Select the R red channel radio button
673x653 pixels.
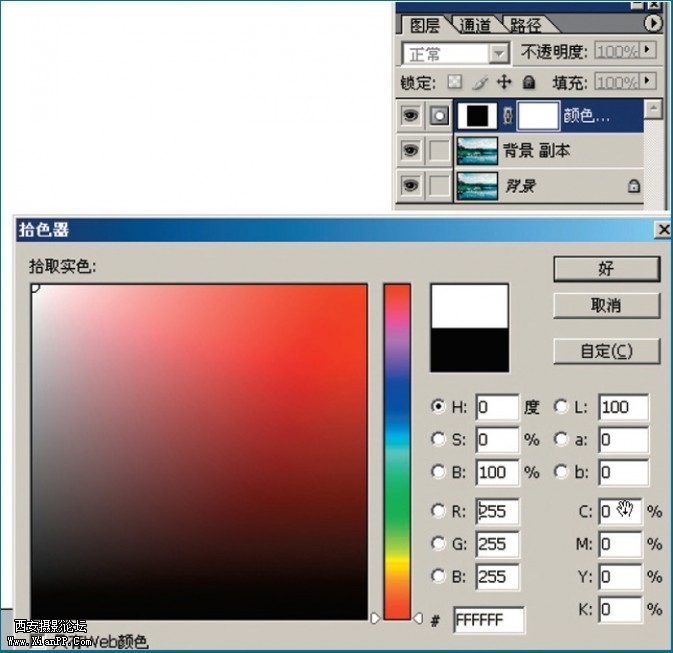438,511
